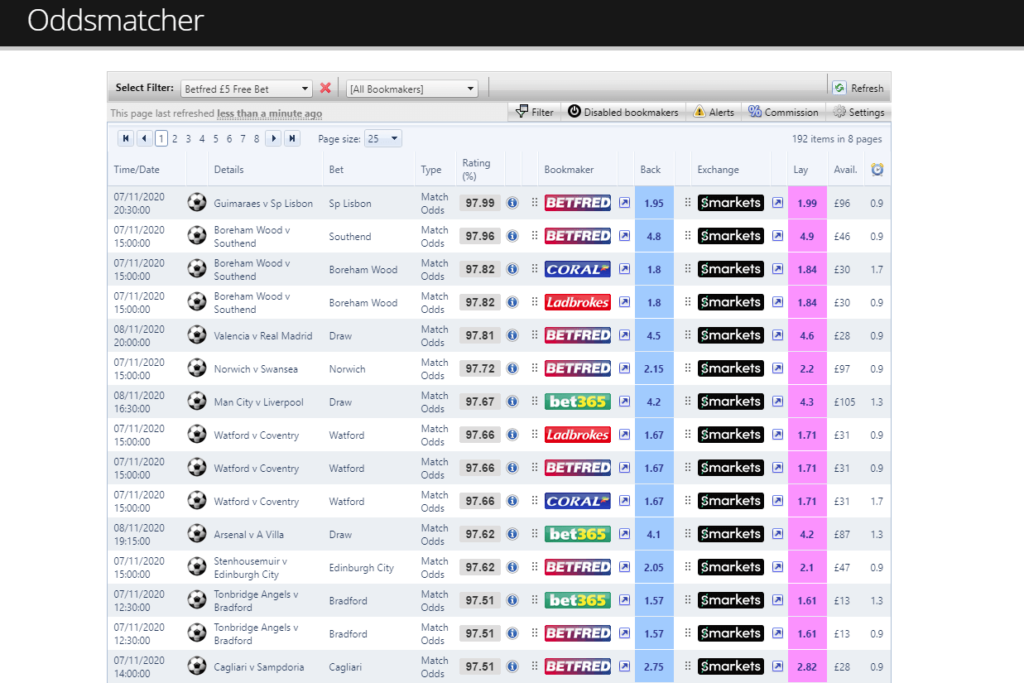Open Betfred external link for Valencia v Real Madrid
Viewport: 1024px width, 683px height.
click(x=624, y=335)
